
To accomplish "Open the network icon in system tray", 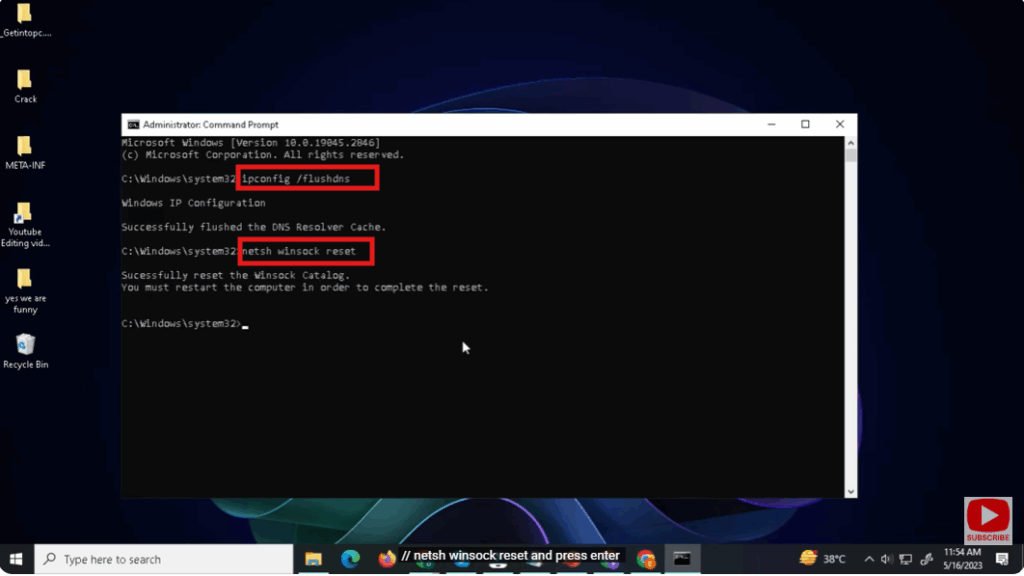I will tap(904, 559).
